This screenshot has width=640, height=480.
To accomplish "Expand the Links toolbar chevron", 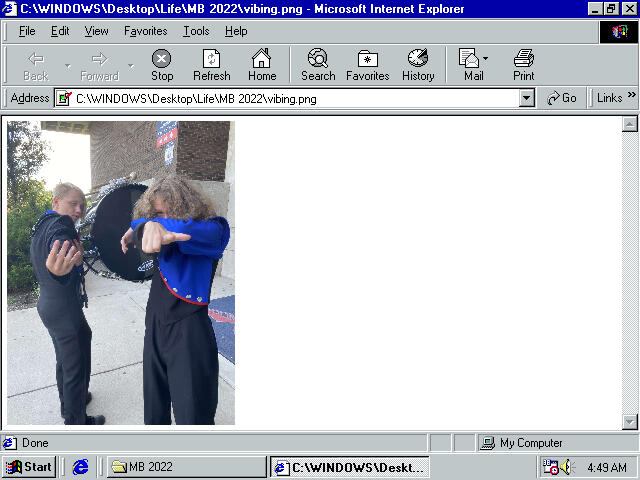I will coord(631,97).
